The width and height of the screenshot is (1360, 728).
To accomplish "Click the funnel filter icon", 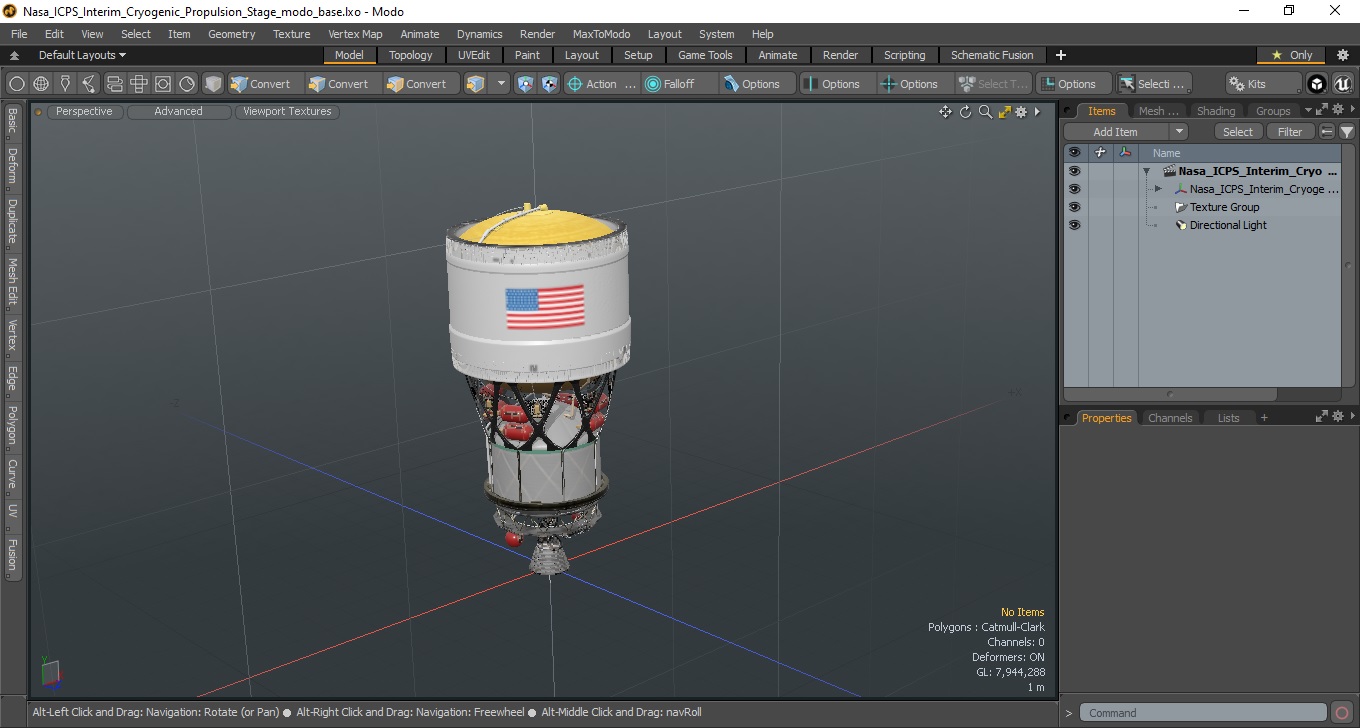I will (1347, 132).
